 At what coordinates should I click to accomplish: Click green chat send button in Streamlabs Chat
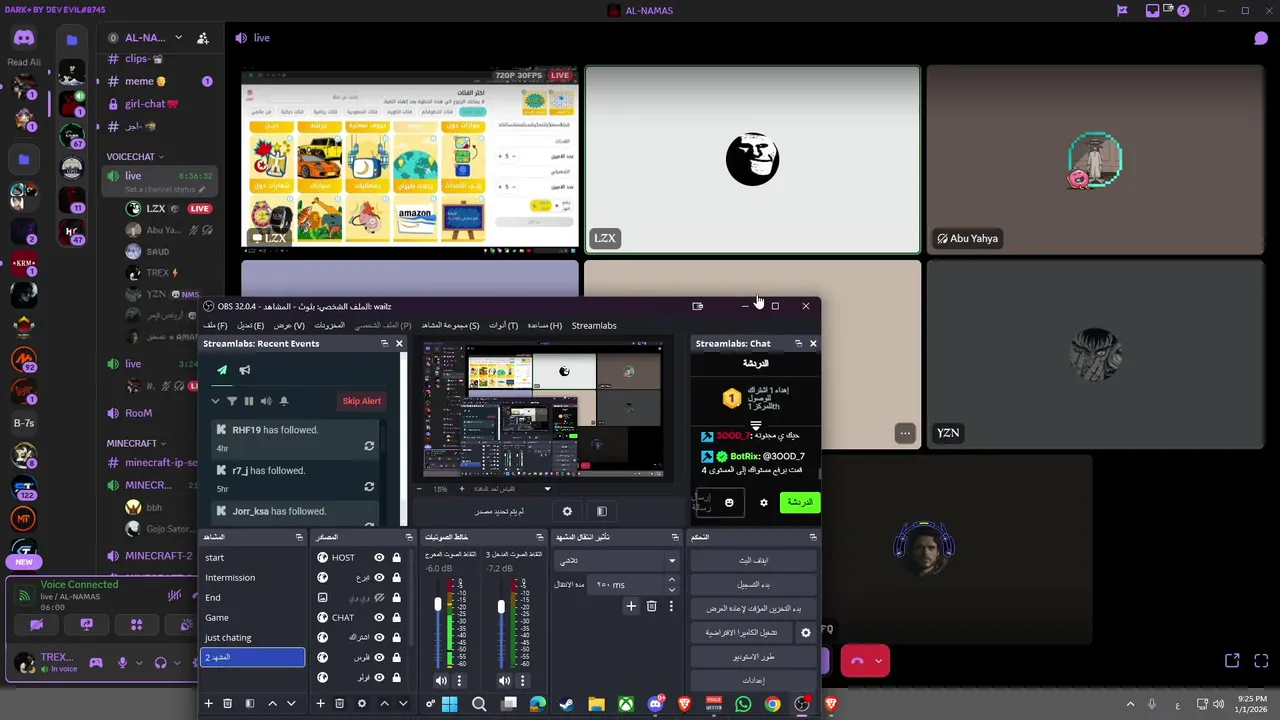click(799, 502)
